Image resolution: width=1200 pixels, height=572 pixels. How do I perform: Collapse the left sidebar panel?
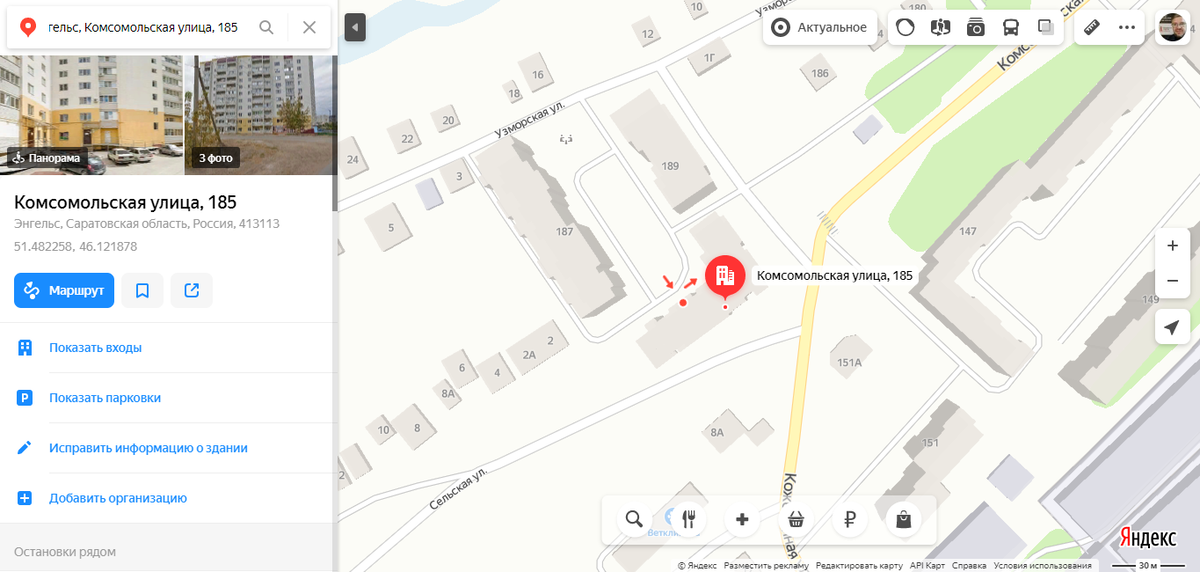click(x=356, y=27)
